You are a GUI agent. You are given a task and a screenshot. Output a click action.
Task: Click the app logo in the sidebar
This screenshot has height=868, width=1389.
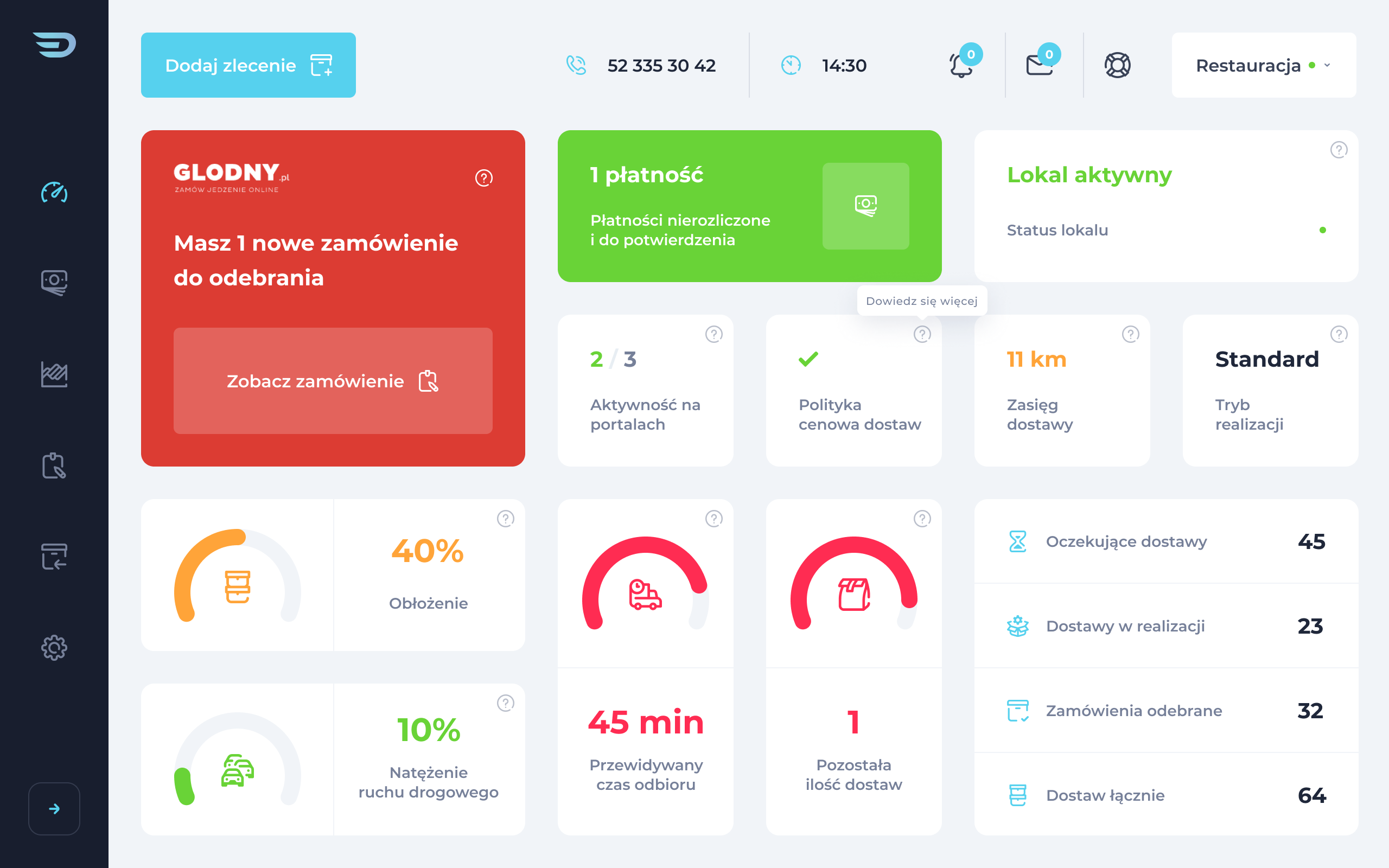click(x=54, y=45)
